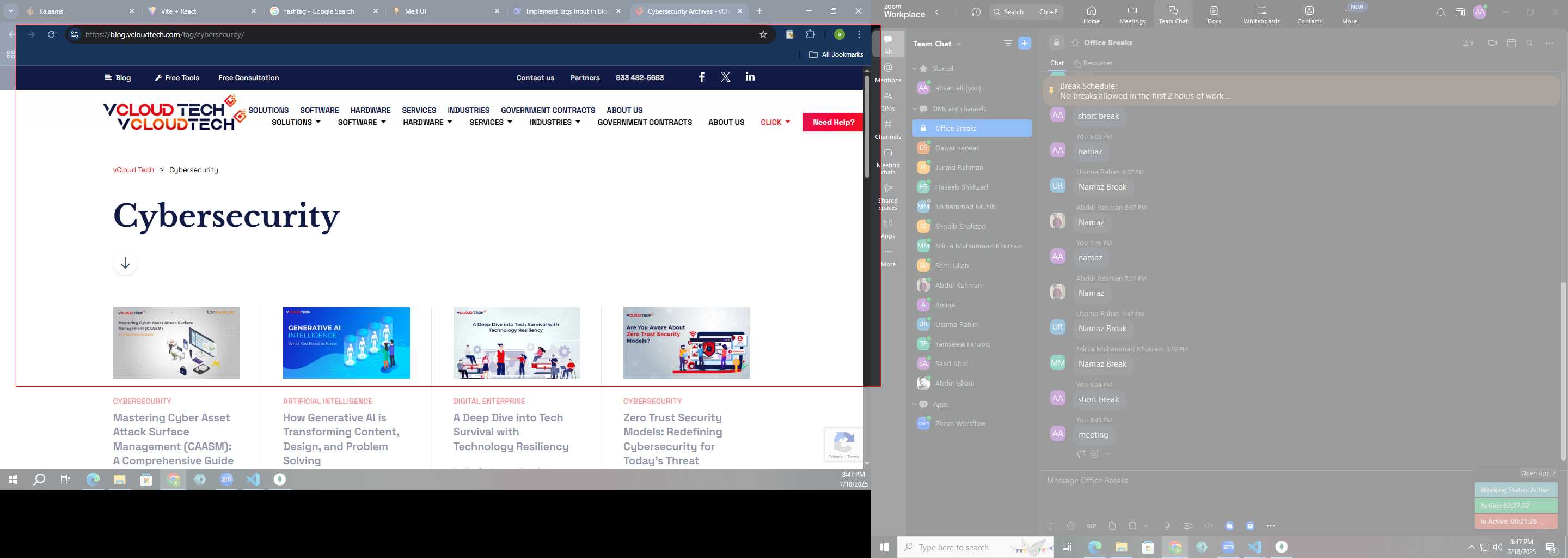Screen dimensions: 1568x558
Task: Expand the Team Chat header dropdown
Action: point(959,44)
